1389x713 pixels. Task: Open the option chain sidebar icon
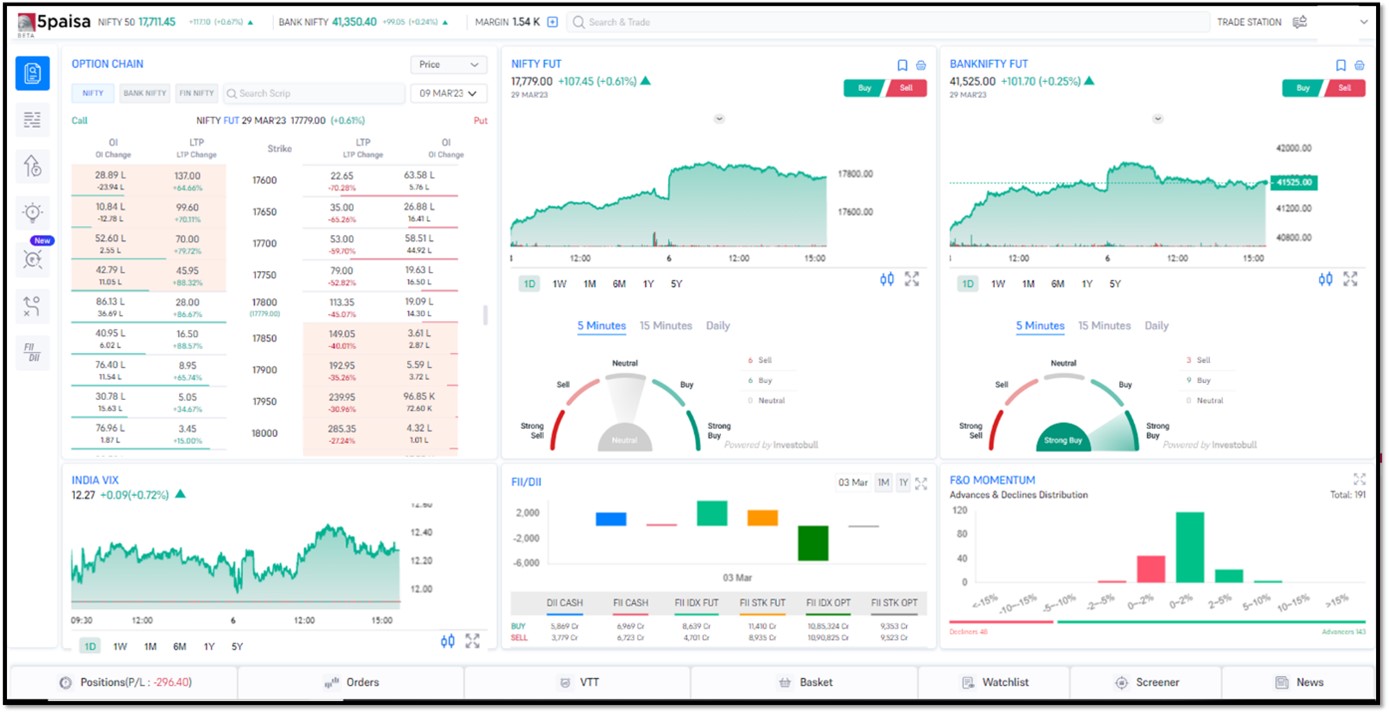click(32, 73)
